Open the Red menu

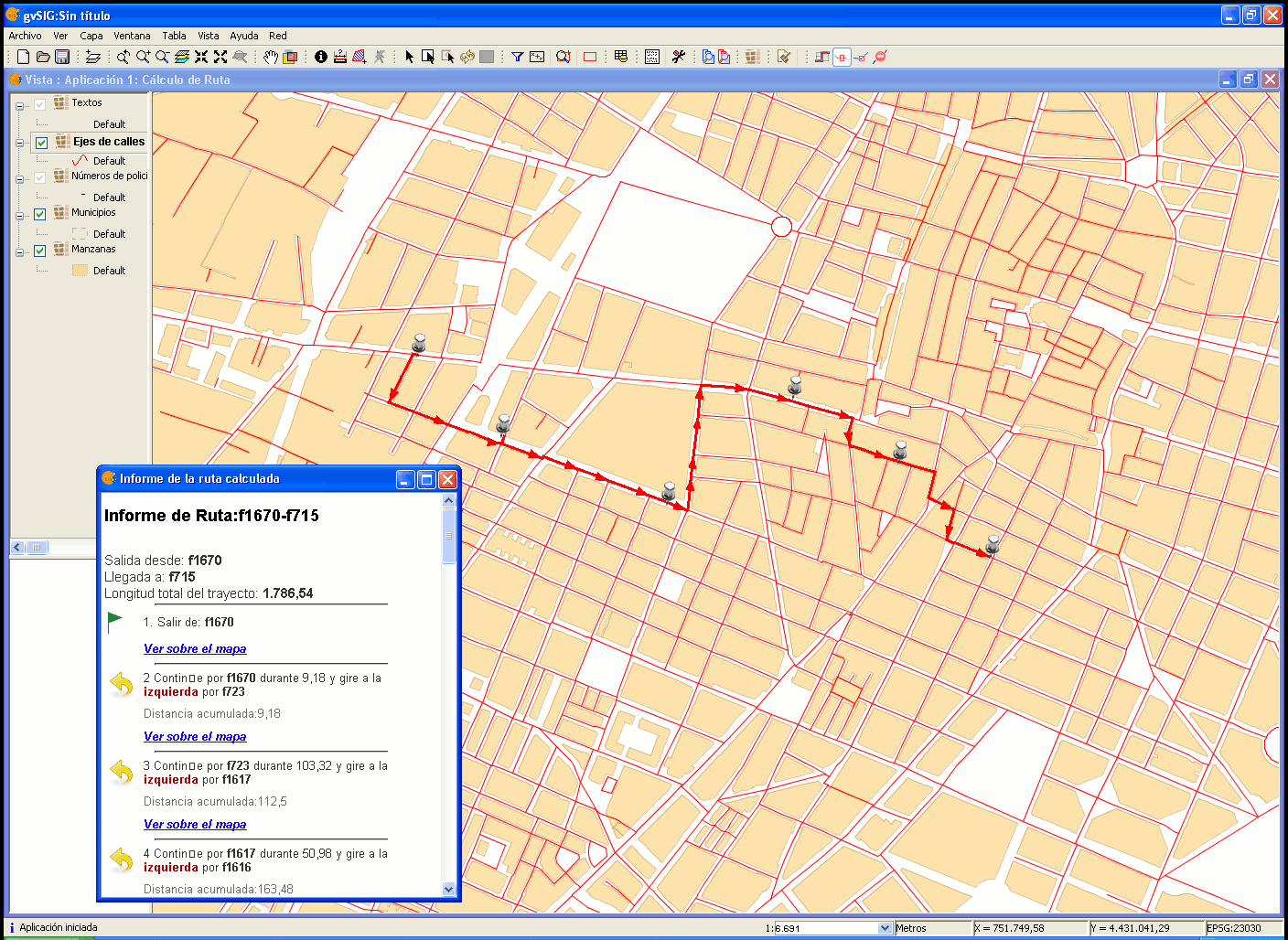click(x=278, y=36)
